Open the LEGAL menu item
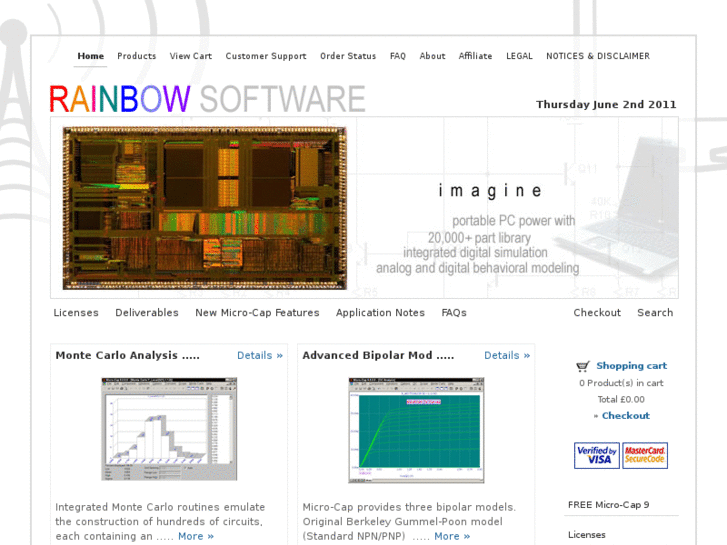This screenshot has height=545, width=727. coord(519,56)
